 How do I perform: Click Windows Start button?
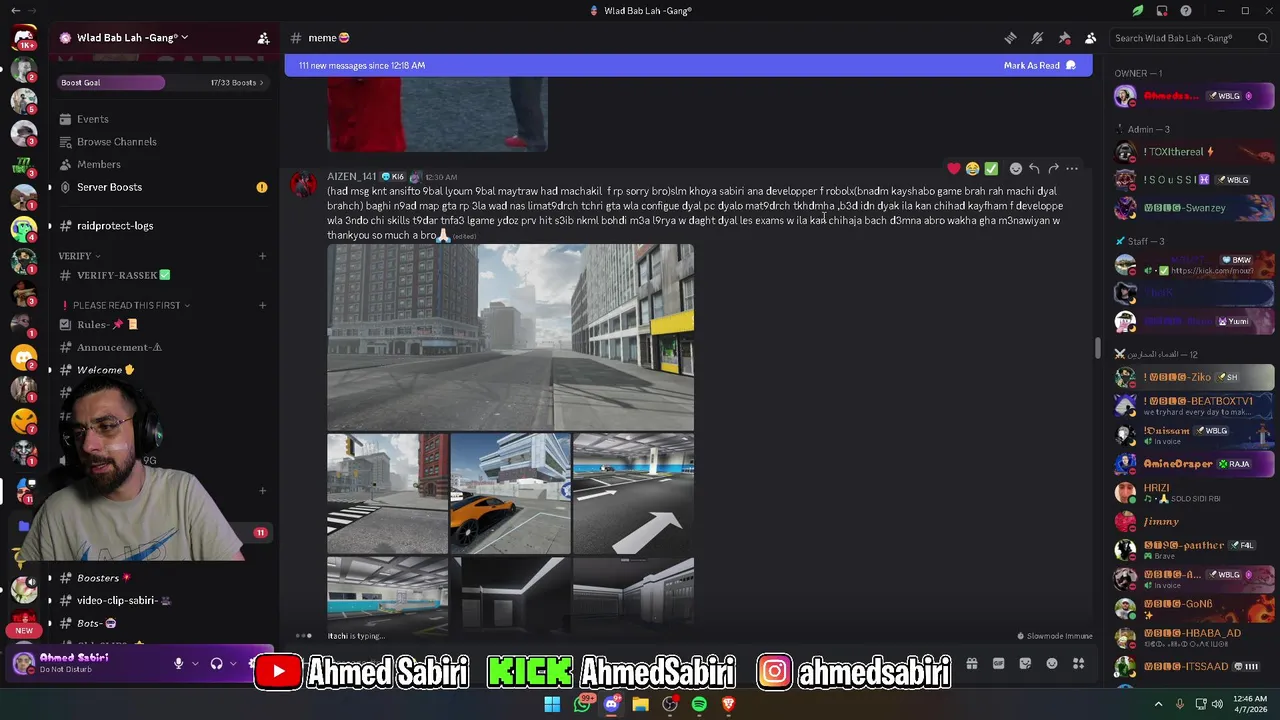pyautogui.click(x=552, y=704)
